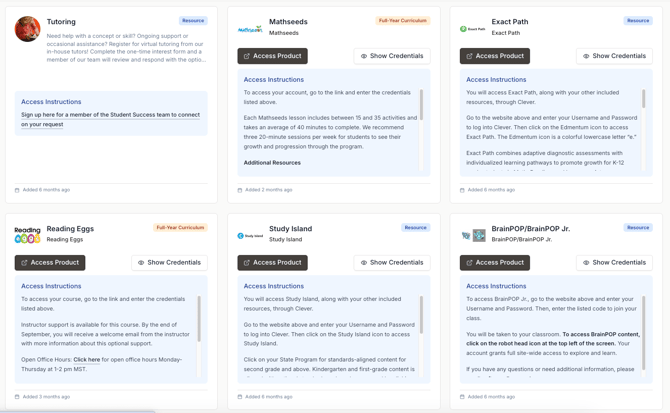
Task: Reveal credentials for Exact Path
Action: point(614,56)
